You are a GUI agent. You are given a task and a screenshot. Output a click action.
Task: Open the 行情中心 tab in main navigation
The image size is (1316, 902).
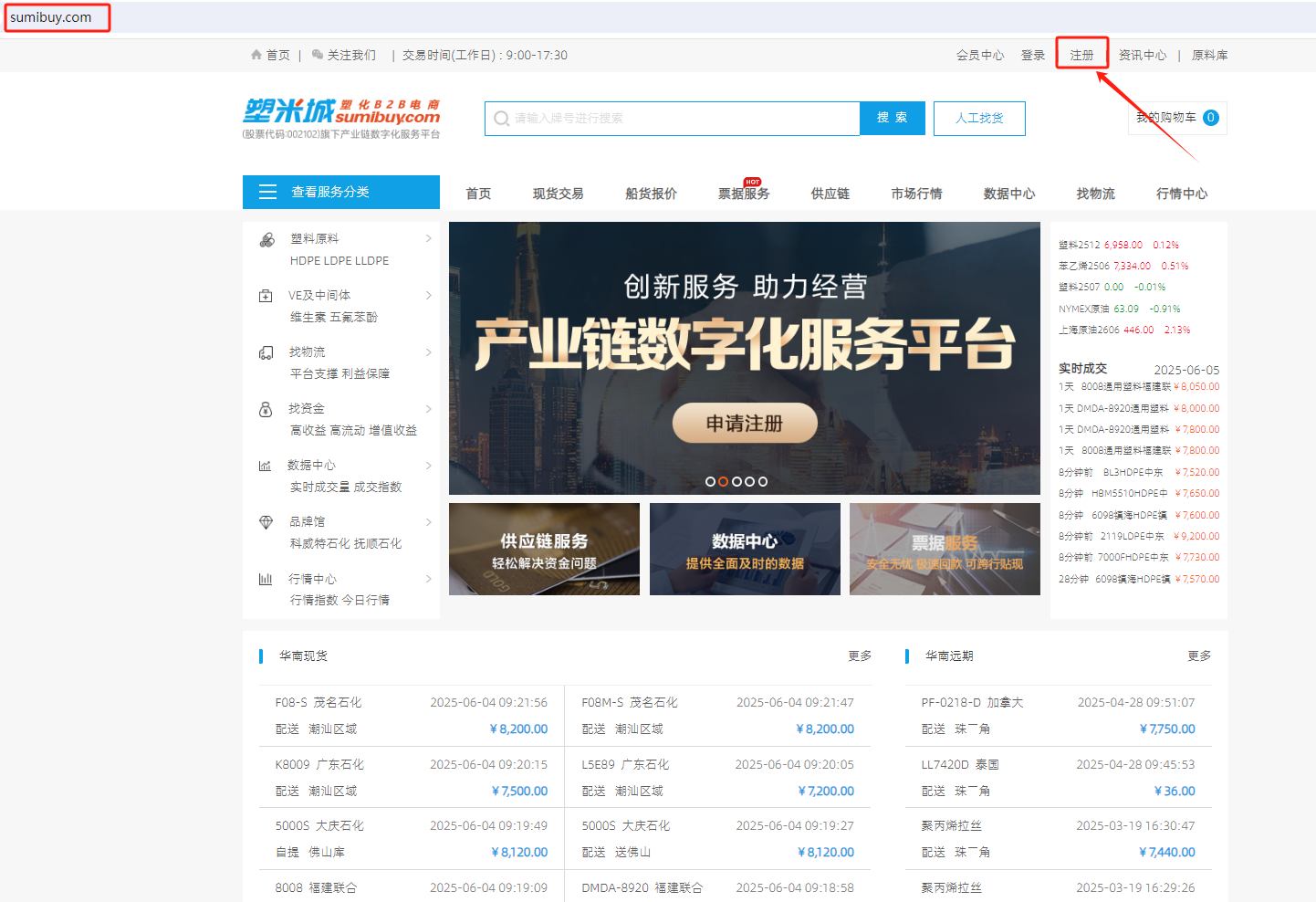point(1182,194)
